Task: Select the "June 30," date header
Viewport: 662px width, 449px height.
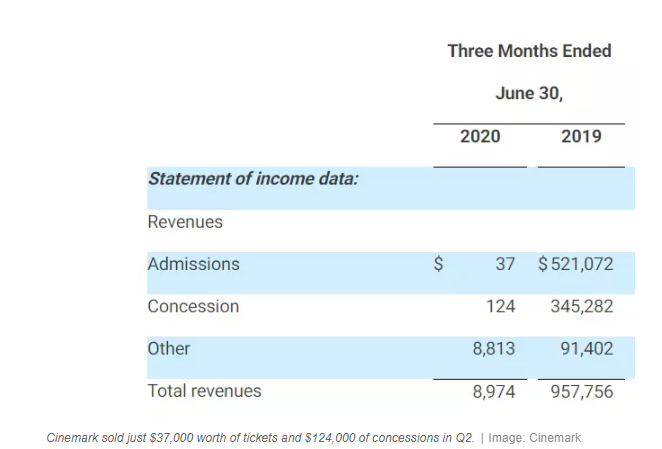Action: [529, 94]
